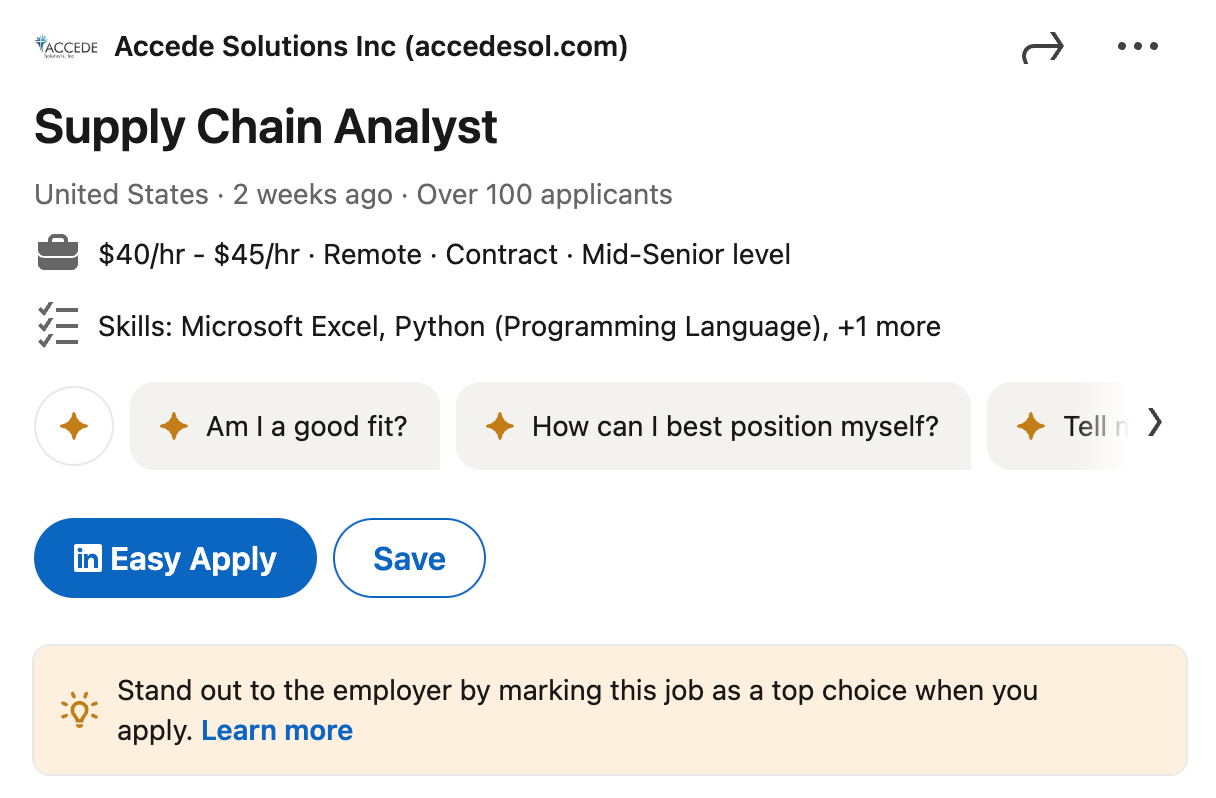Select the 'United States' location text

coord(121,194)
